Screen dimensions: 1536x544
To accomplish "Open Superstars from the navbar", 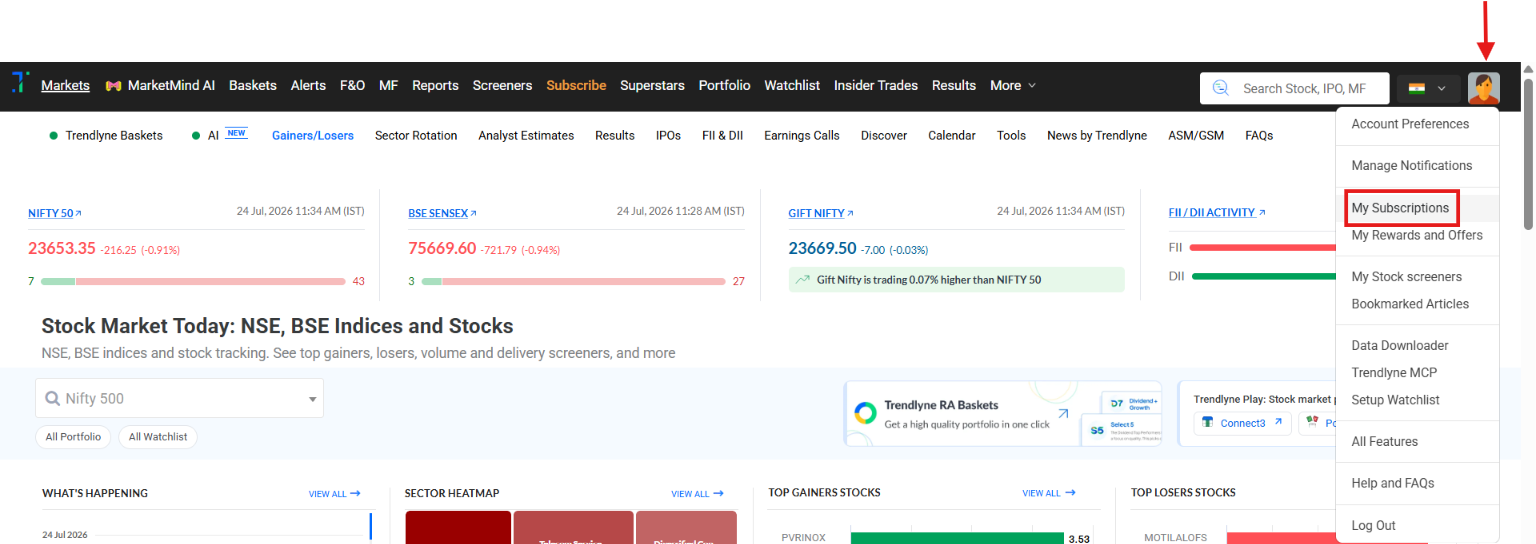I will click(652, 85).
